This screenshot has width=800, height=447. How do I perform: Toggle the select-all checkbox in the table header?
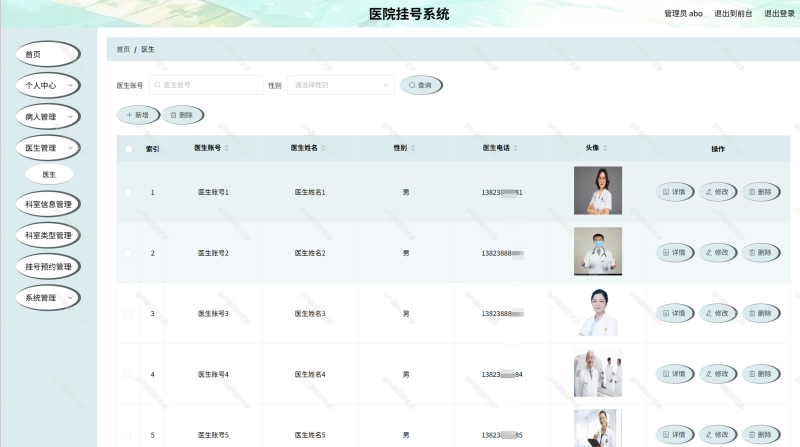[x=129, y=149]
